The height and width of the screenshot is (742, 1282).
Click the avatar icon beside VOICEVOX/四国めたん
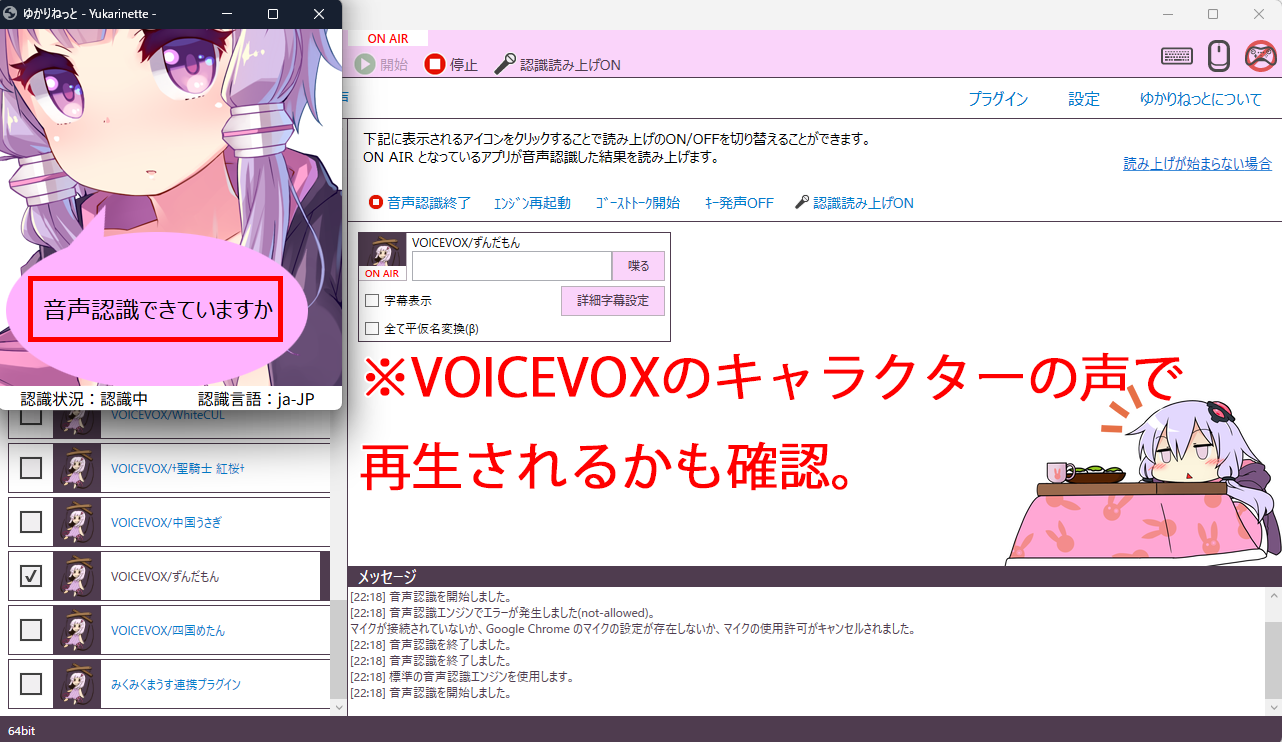(77, 630)
